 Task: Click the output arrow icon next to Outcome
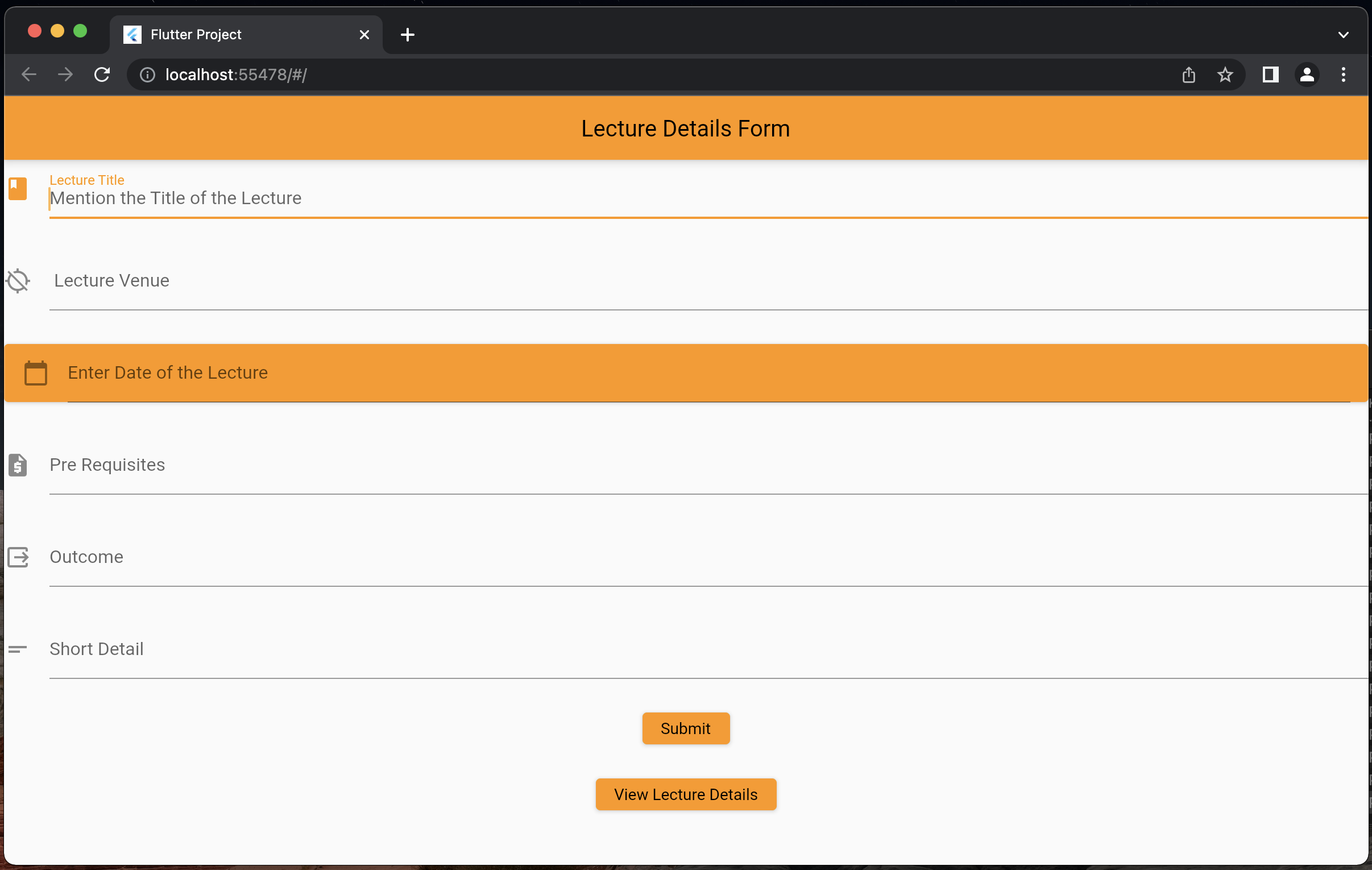click(x=18, y=557)
